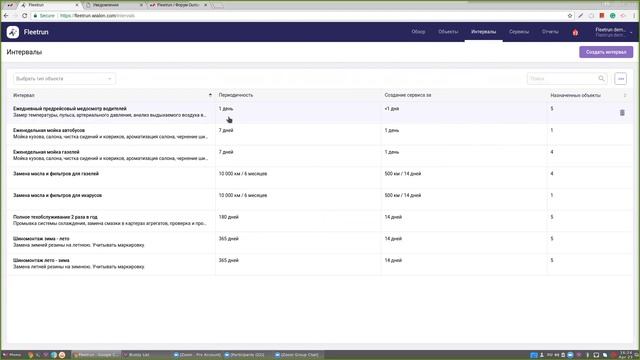Open the Zoom Group Chat taskbar window
640x360 pixels.
tap(297, 355)
